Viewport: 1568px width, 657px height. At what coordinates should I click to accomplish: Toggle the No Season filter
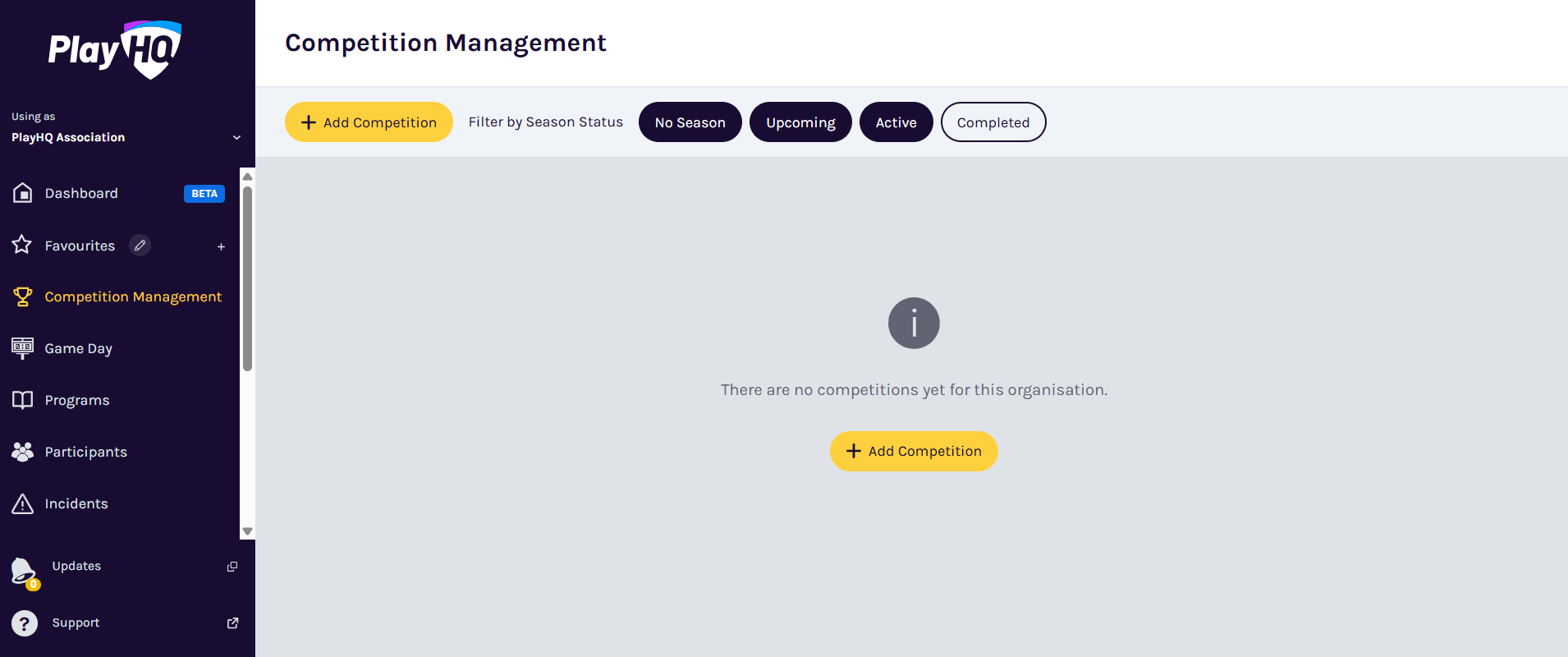[690, 122]
